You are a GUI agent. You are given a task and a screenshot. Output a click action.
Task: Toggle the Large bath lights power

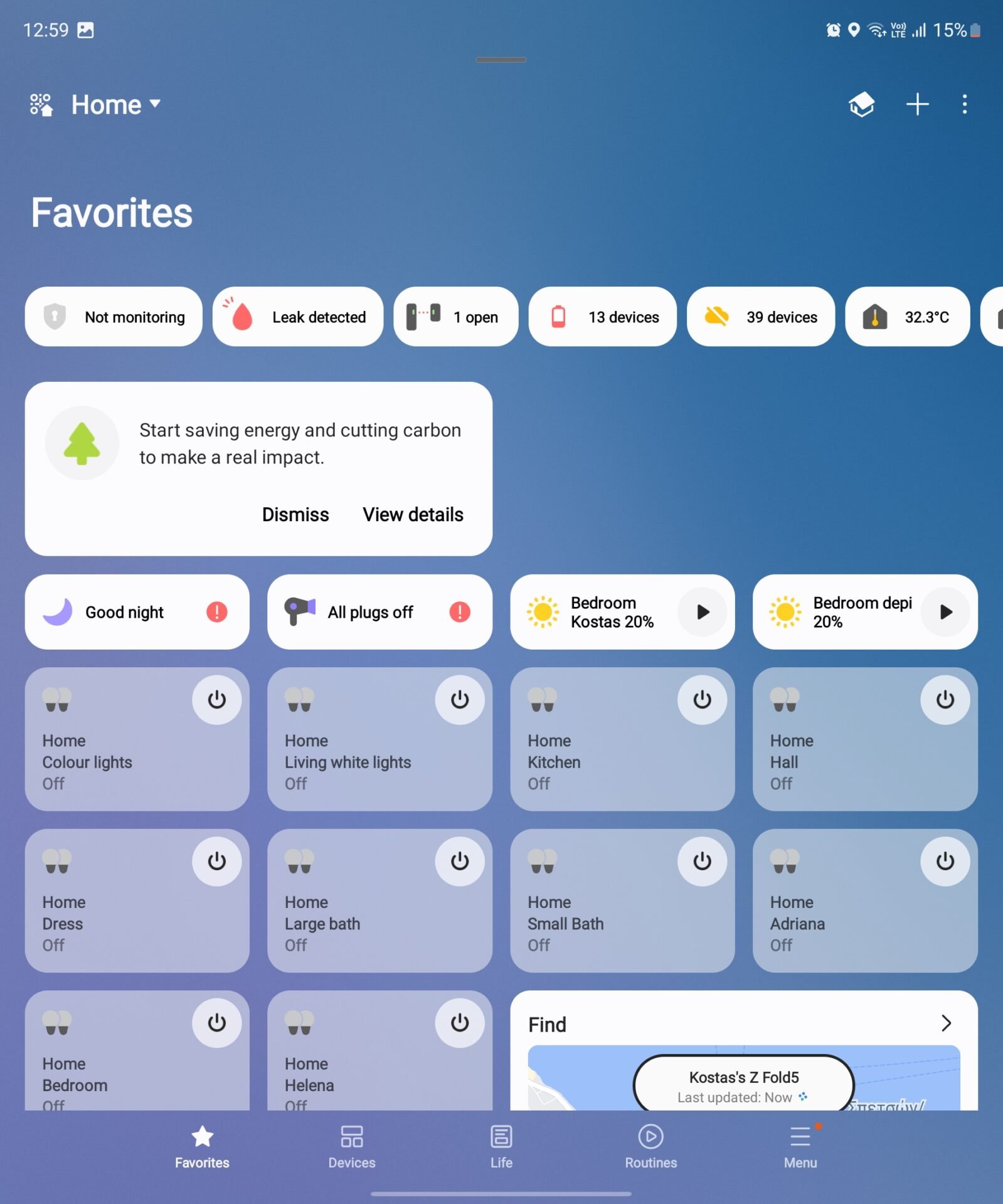tap(460, 862)
